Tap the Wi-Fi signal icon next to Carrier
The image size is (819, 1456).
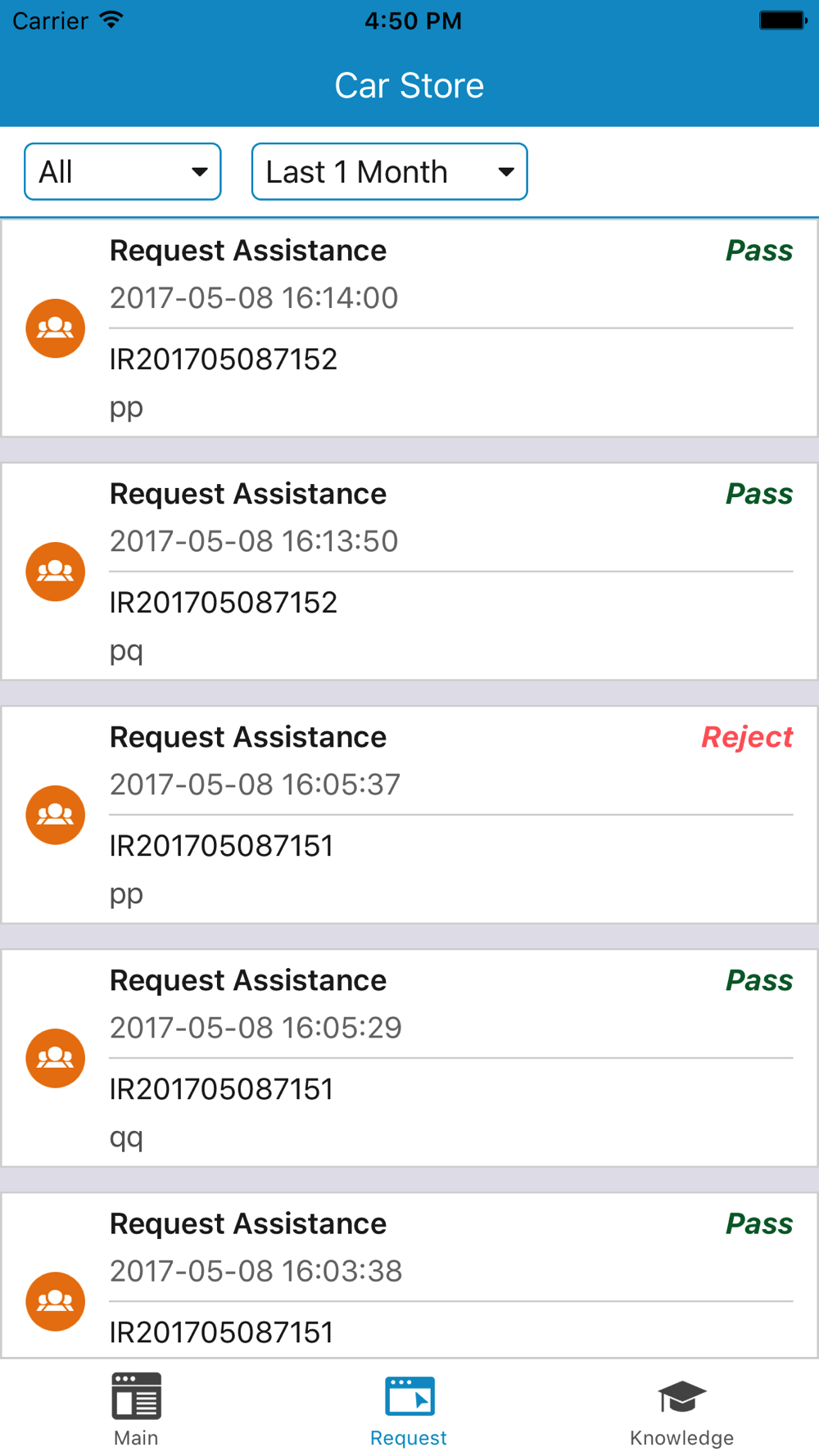(111, 20)
